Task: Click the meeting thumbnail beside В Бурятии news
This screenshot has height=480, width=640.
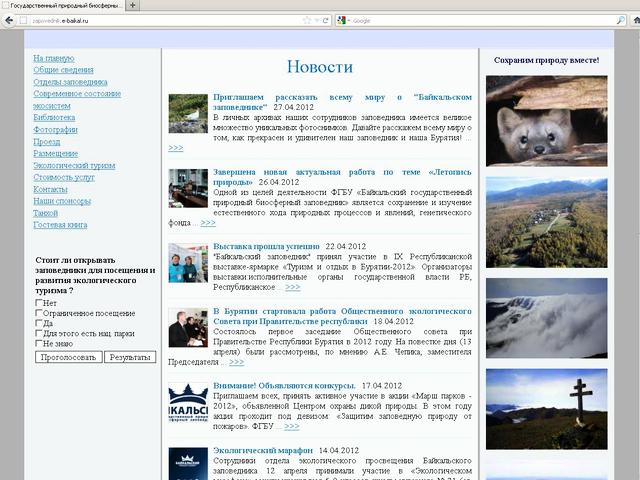Action: tap(188, 328)
